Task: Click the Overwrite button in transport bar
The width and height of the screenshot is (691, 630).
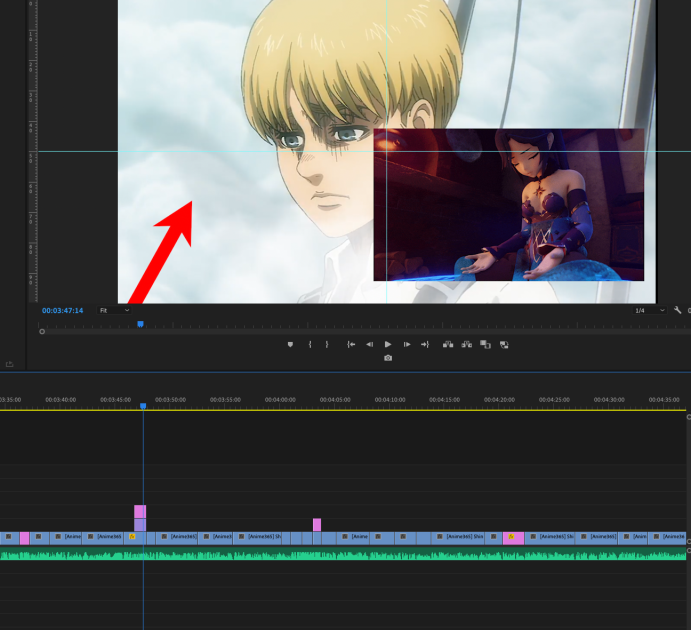Action: point(504,345)
